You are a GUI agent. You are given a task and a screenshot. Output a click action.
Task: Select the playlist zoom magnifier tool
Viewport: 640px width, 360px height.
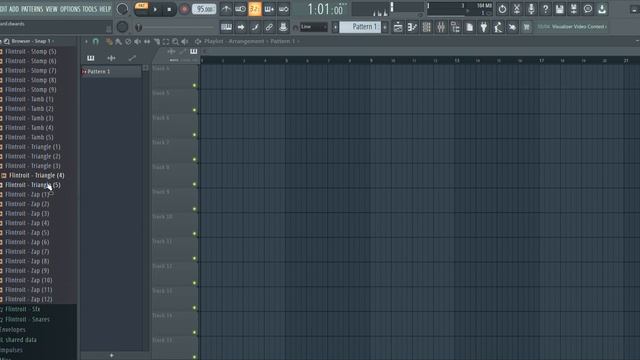[x=175, y=41]
